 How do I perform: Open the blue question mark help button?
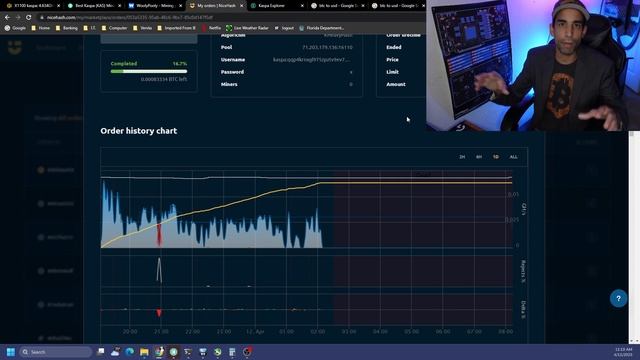coord(618,298)
